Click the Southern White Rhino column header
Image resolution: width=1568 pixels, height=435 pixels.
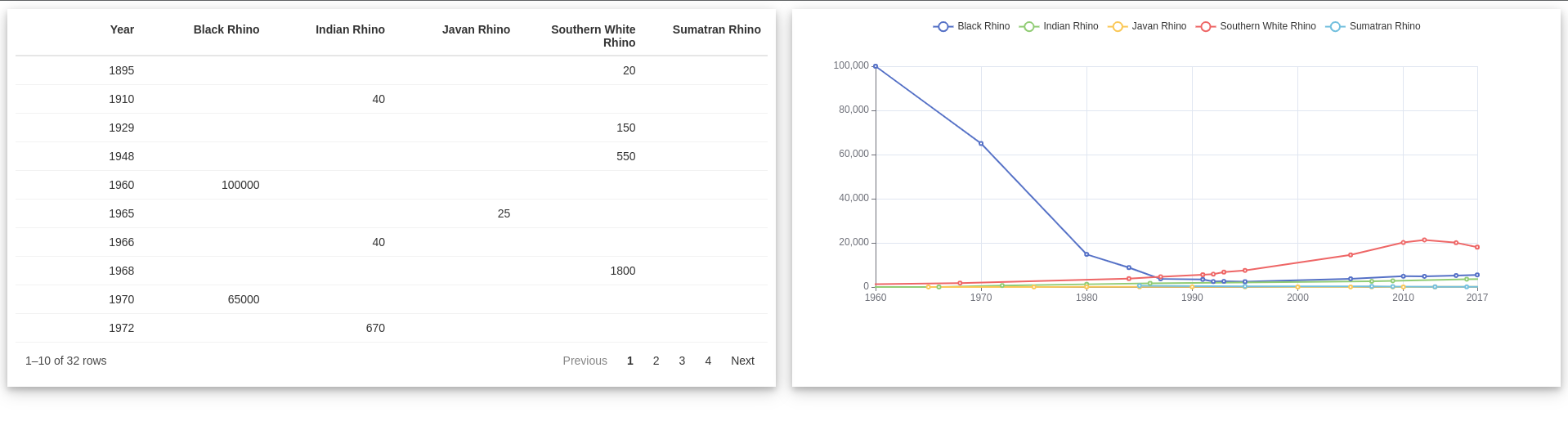pyautogui.click(x=593, y=36)
